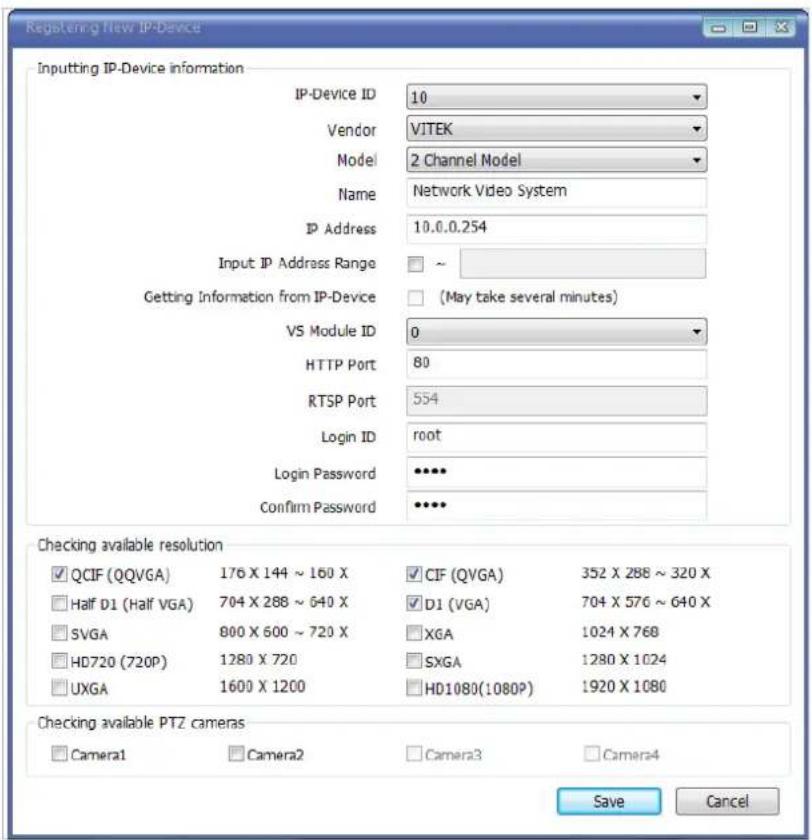Select the Camera2 PTZ checkbox
812x840 pixels.
(x=236, y=754)
